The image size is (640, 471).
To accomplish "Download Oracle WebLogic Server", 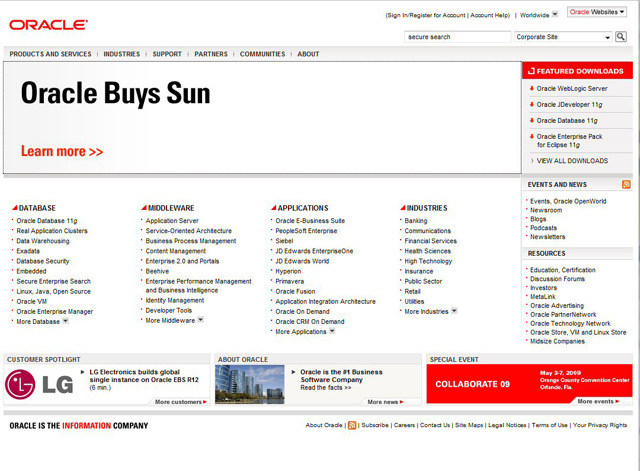I will coord(572,89).
